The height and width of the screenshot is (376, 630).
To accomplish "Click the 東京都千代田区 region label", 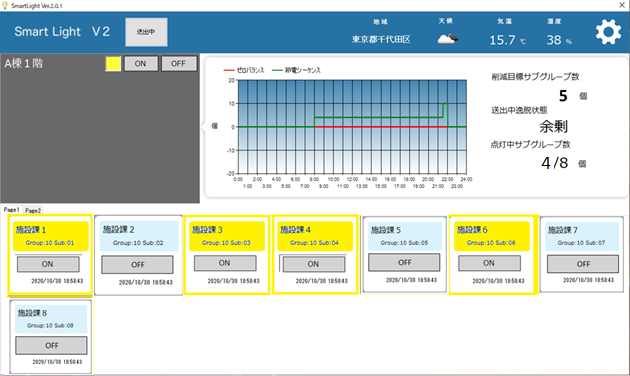I will (x=381, y=39).
